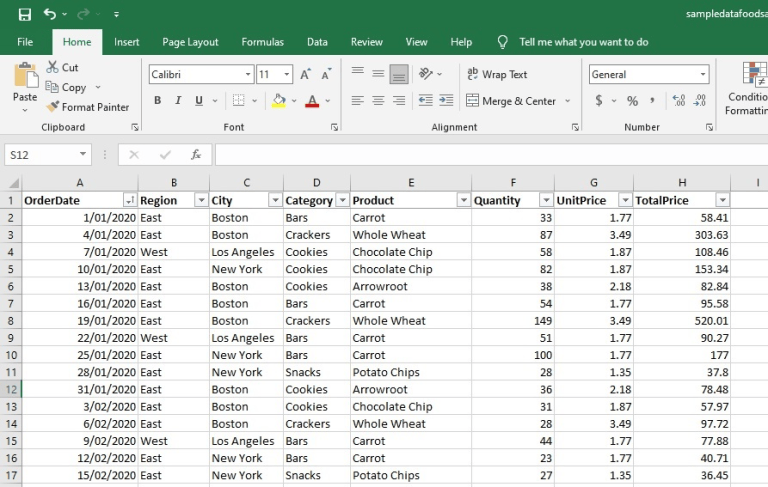Open the Category column filter arrow
Viewport: 768px width, 487px height.
(342, 200)
